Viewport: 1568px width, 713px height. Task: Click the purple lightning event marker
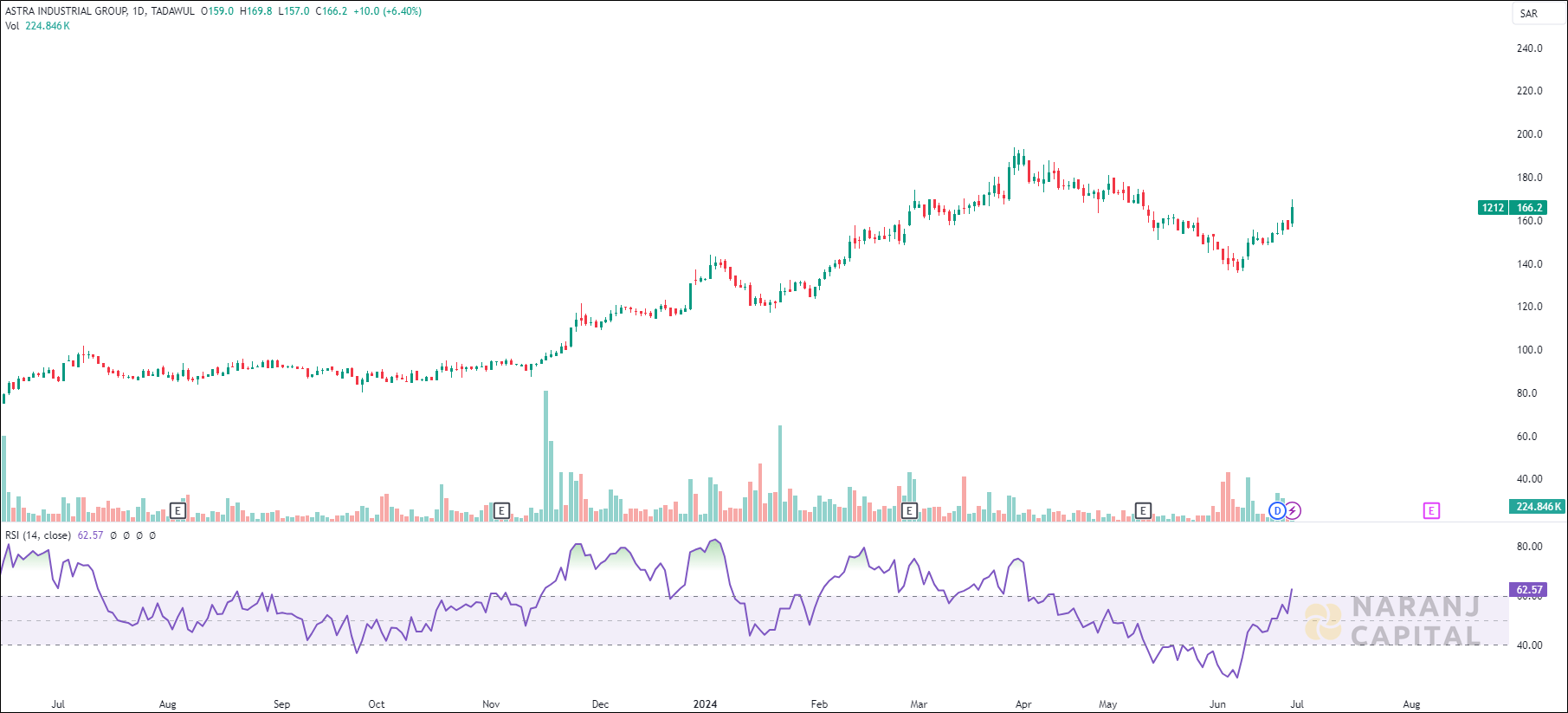(x=1292, y=511)
